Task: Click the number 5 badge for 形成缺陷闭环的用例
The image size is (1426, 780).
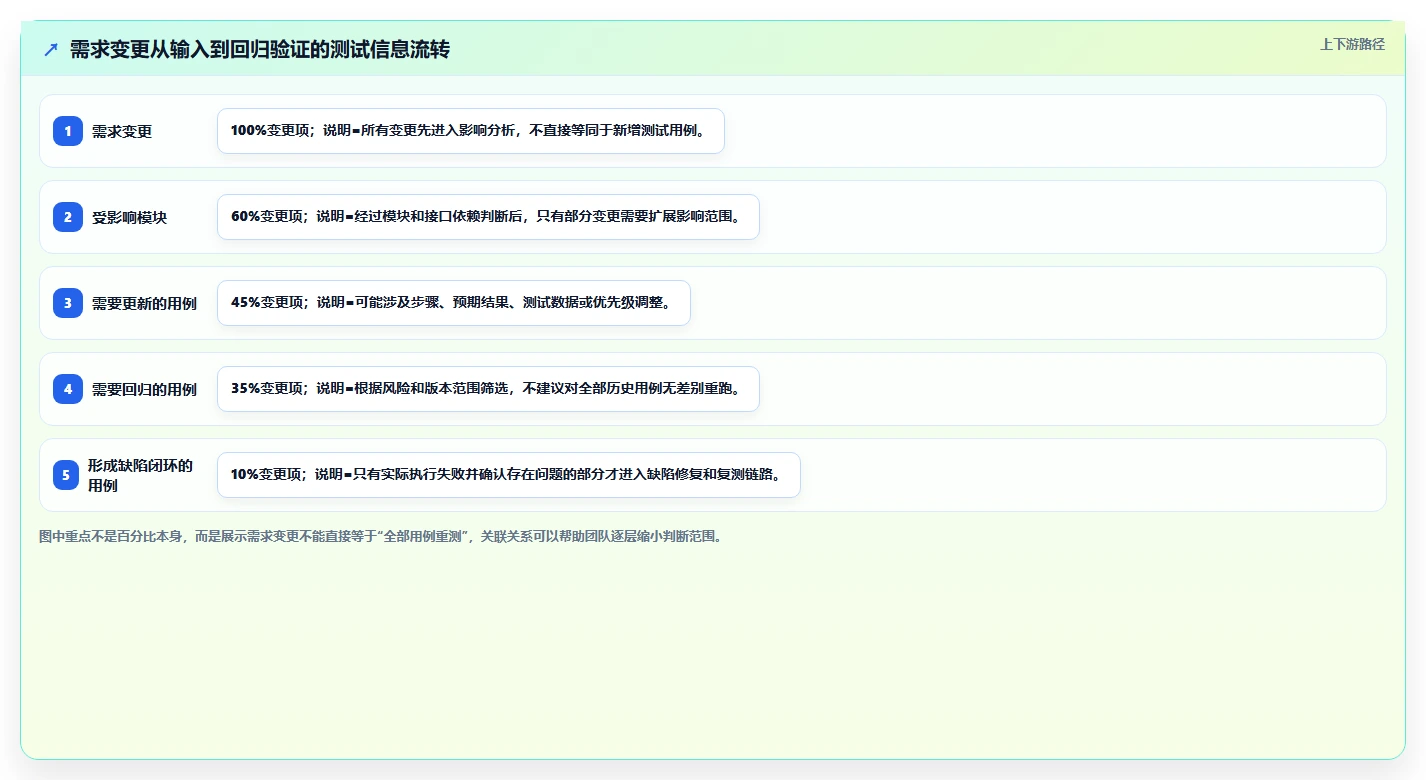Action: tap(66, 475)
